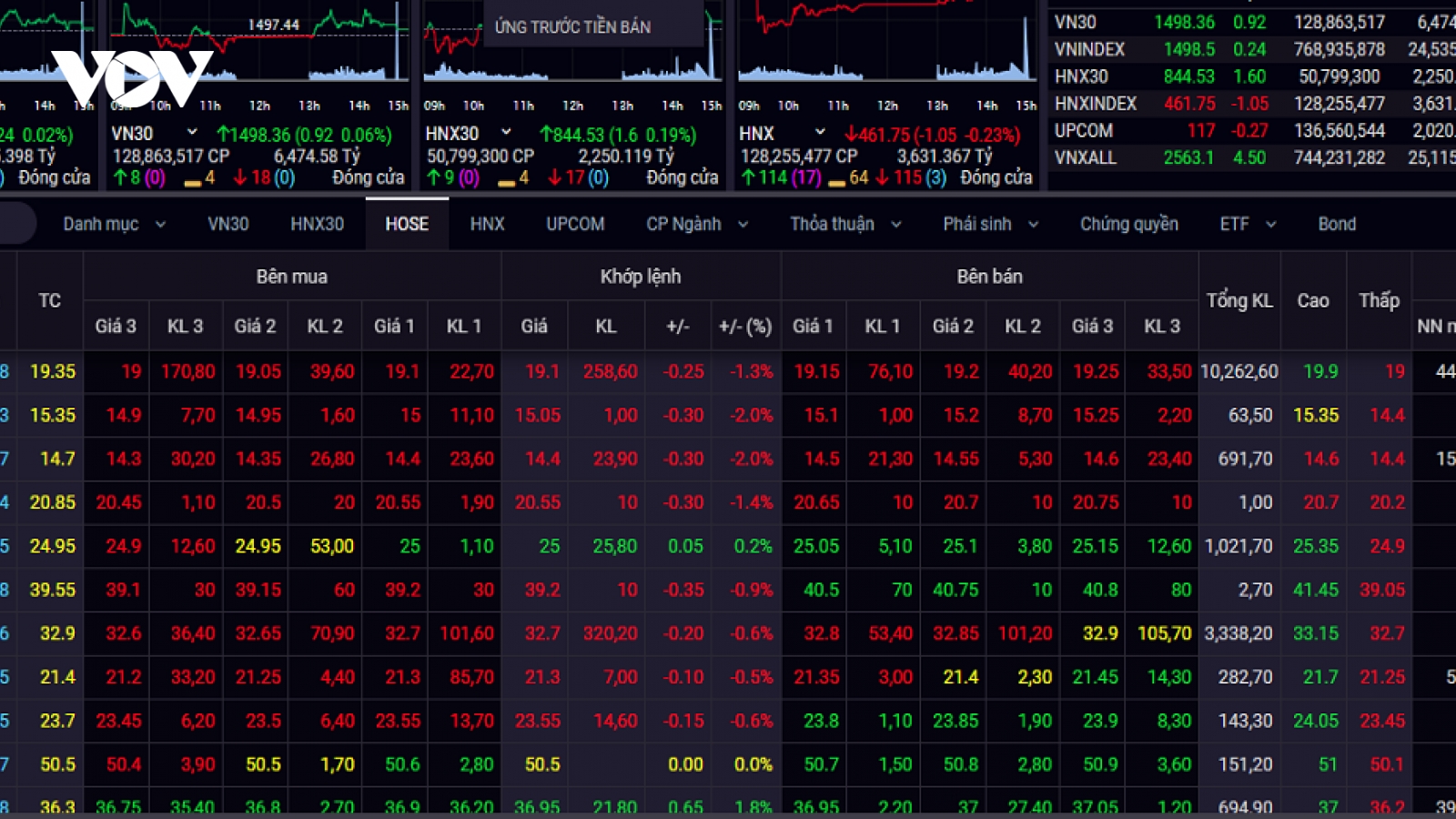Image resolution: width=1456 pixels, height=819 pixels.
Task: Click the 3,338,20 total volume cell
Action: (x=1239, y=633)
